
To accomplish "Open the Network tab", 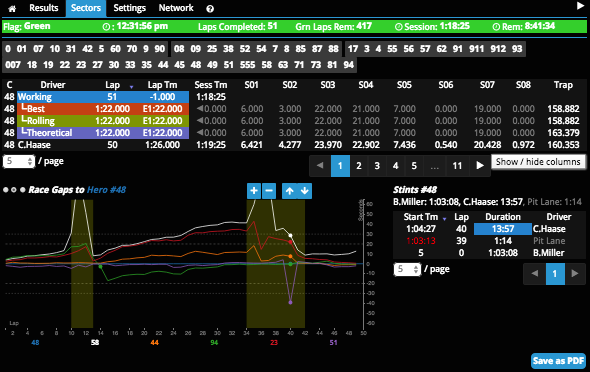I will [x=176, y=8].
